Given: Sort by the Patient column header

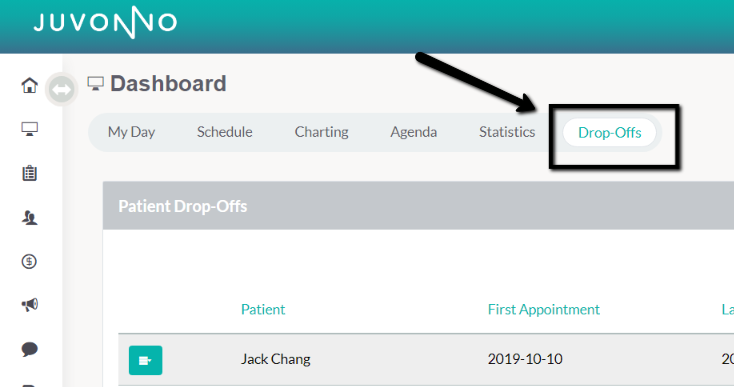Looking at the screenshot, I should (x=263, y=309).
